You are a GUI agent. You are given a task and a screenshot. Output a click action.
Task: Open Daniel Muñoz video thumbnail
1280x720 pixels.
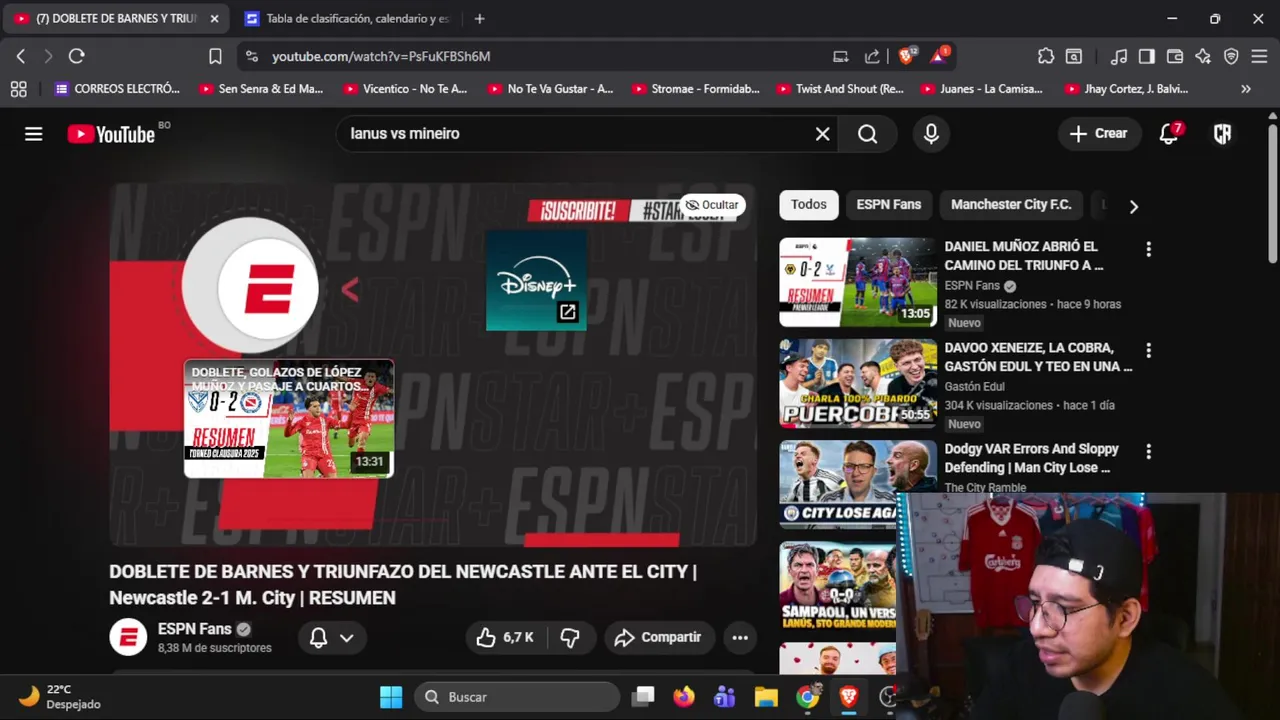click(x=858, y=283)
